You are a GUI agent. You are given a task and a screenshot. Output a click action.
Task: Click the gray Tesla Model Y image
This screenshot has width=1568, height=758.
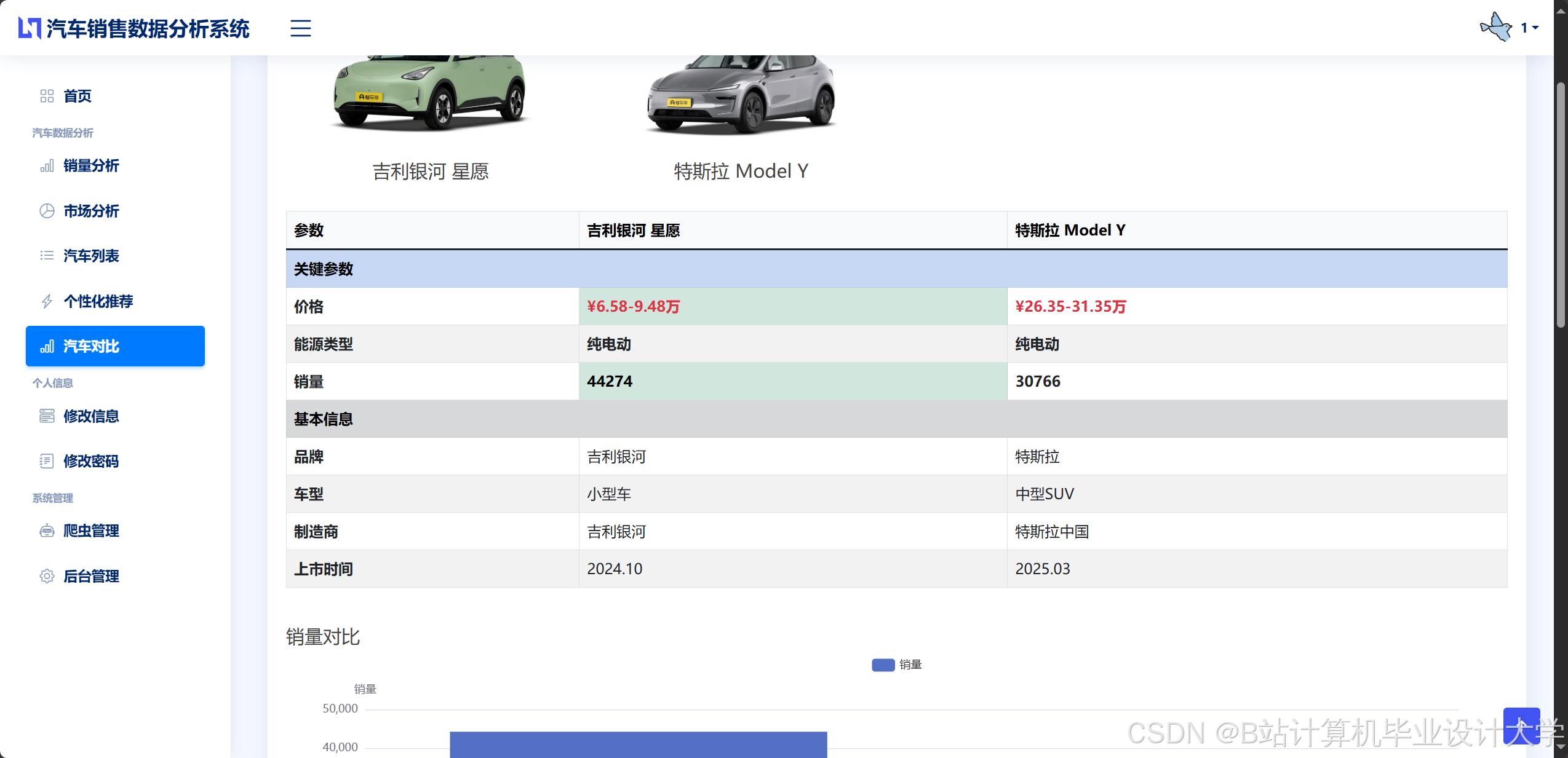click(x=741, y=93)
